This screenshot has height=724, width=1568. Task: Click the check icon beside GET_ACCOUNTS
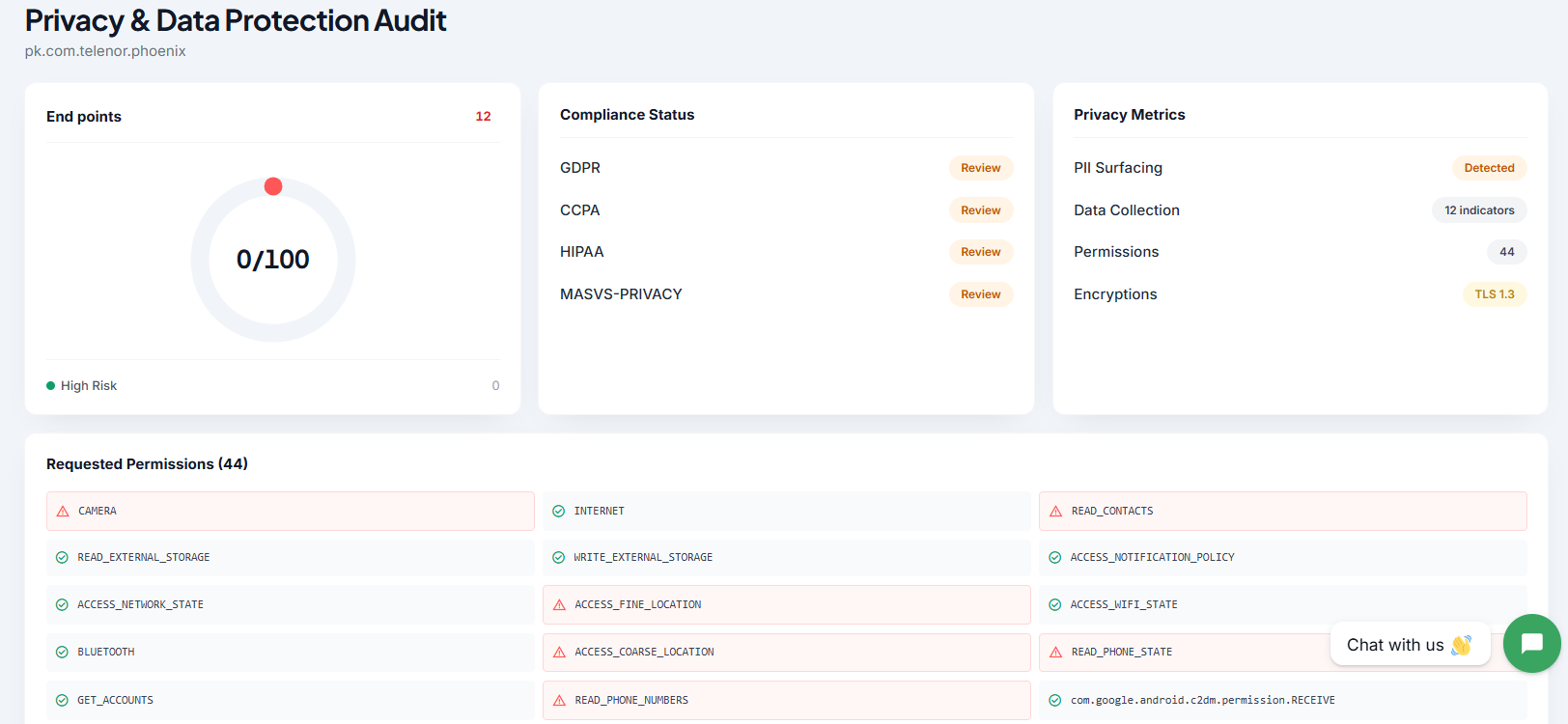[62, 701]
